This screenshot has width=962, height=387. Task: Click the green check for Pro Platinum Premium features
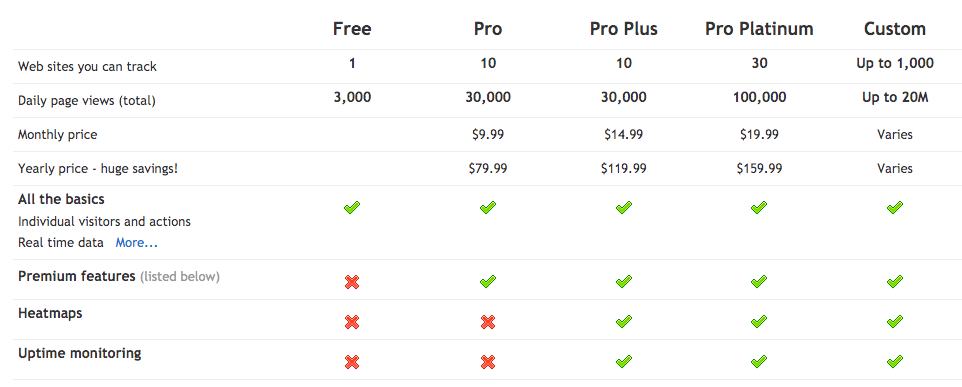click(759, 282)
